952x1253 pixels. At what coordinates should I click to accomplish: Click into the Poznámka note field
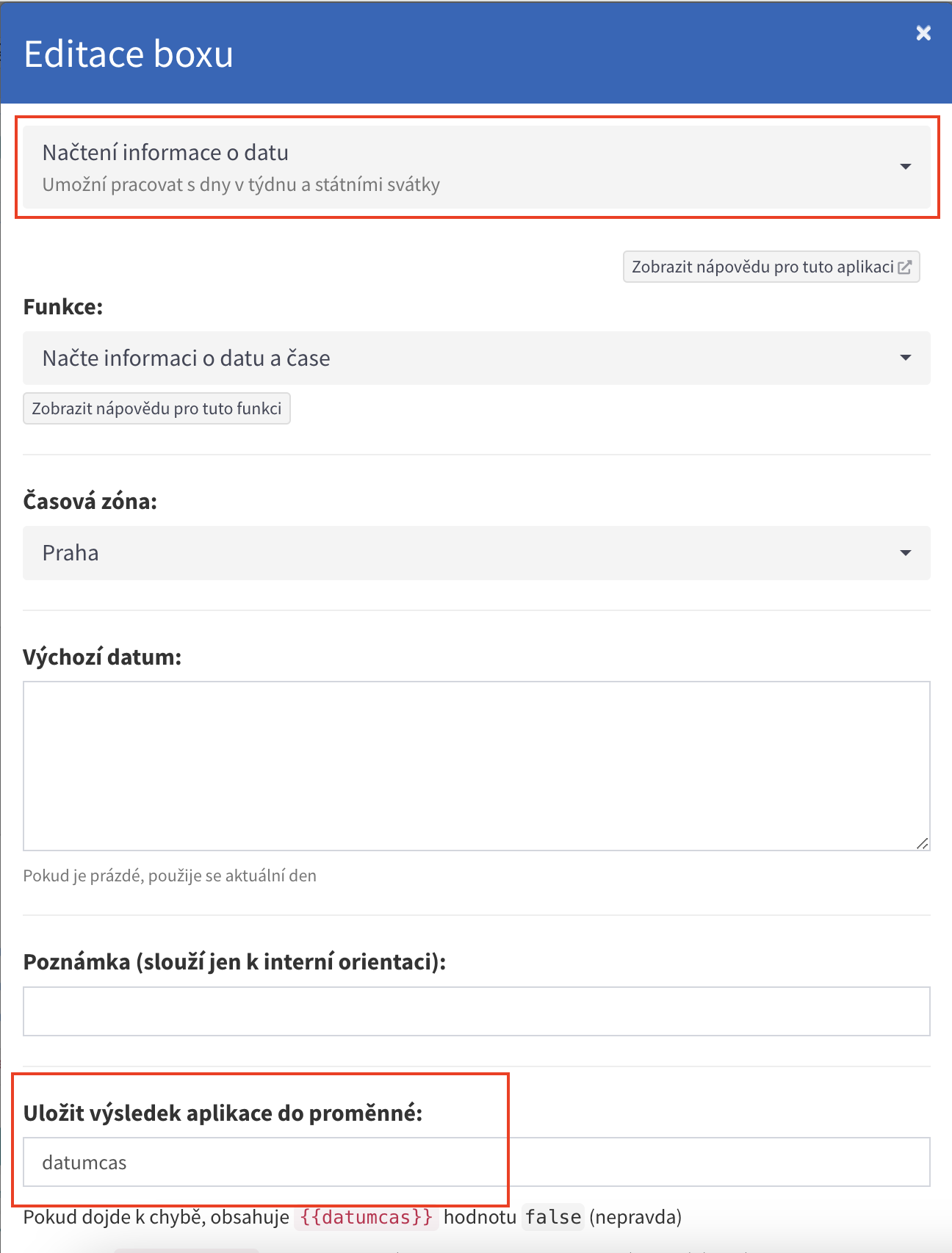point(476,1011)
